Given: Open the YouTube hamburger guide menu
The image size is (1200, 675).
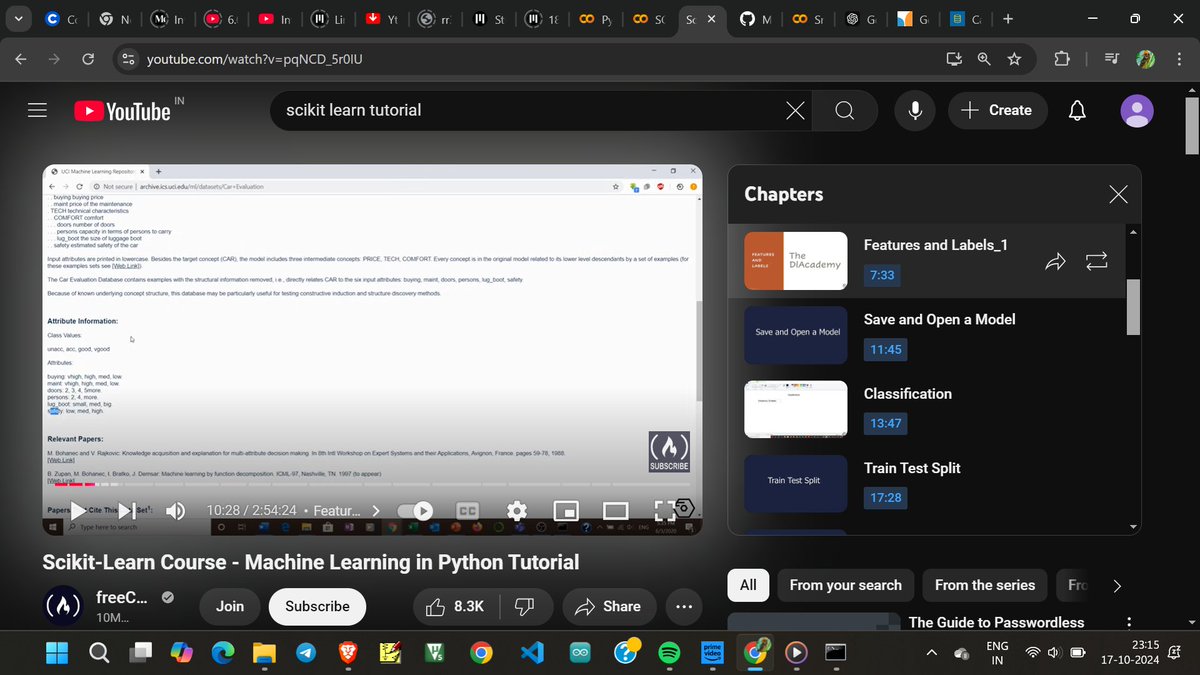Looking at the screenshot, I should (x=38, y=111).
